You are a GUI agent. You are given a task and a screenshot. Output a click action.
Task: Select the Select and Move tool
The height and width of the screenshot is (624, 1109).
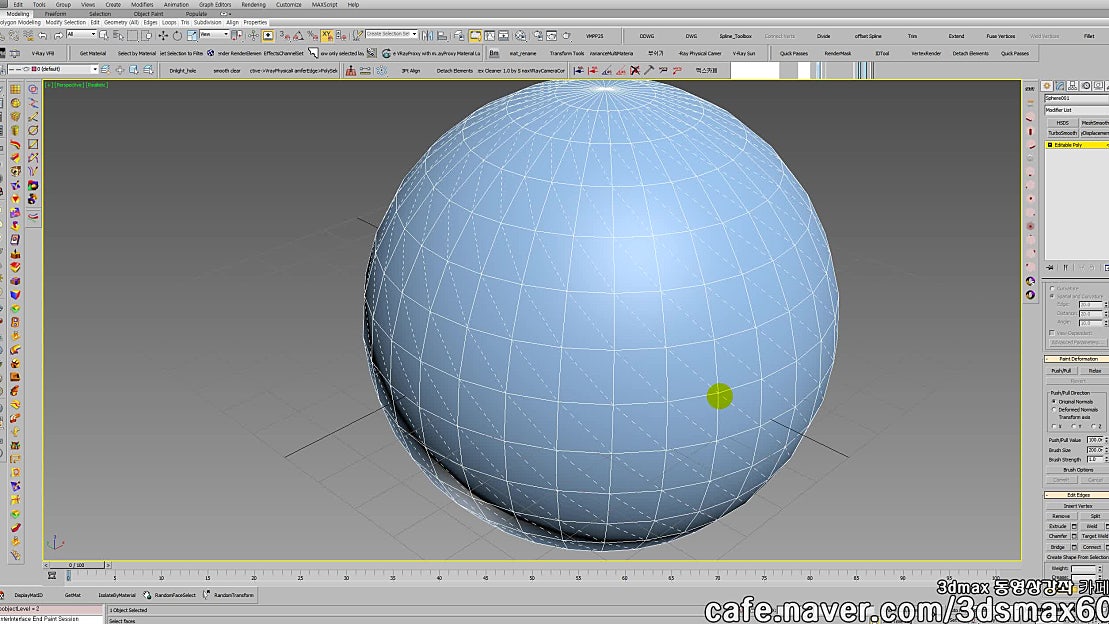pos(163,35)
